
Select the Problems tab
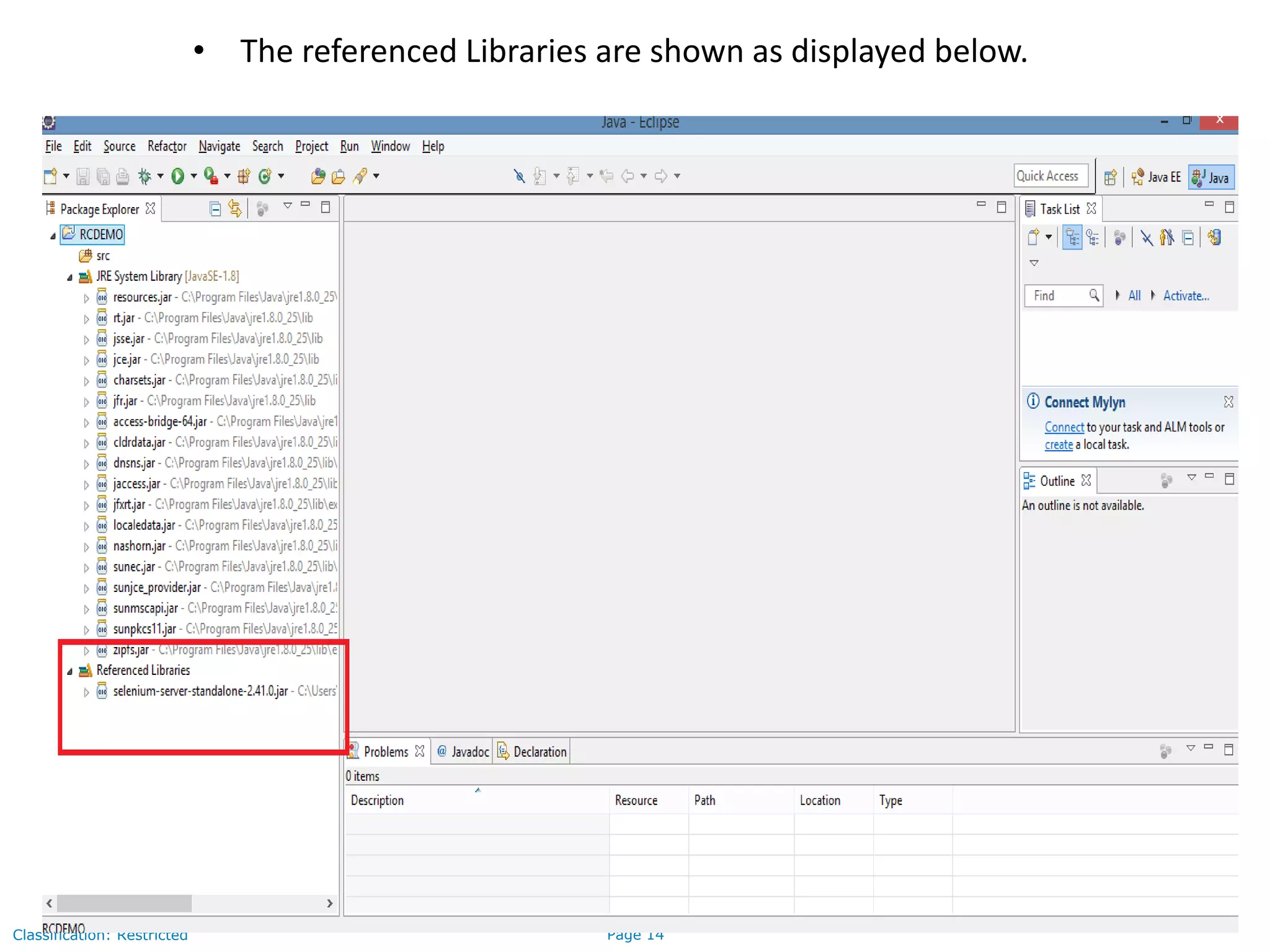[387, 752]
